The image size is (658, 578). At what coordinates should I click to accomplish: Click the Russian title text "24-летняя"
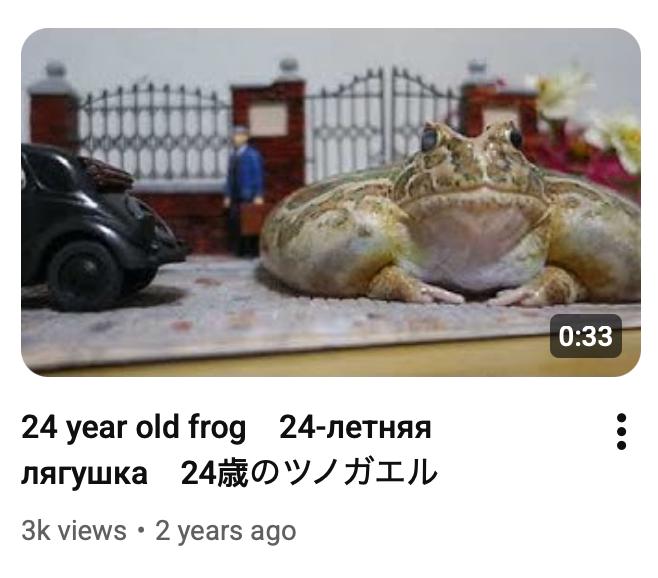pos(355,427)
